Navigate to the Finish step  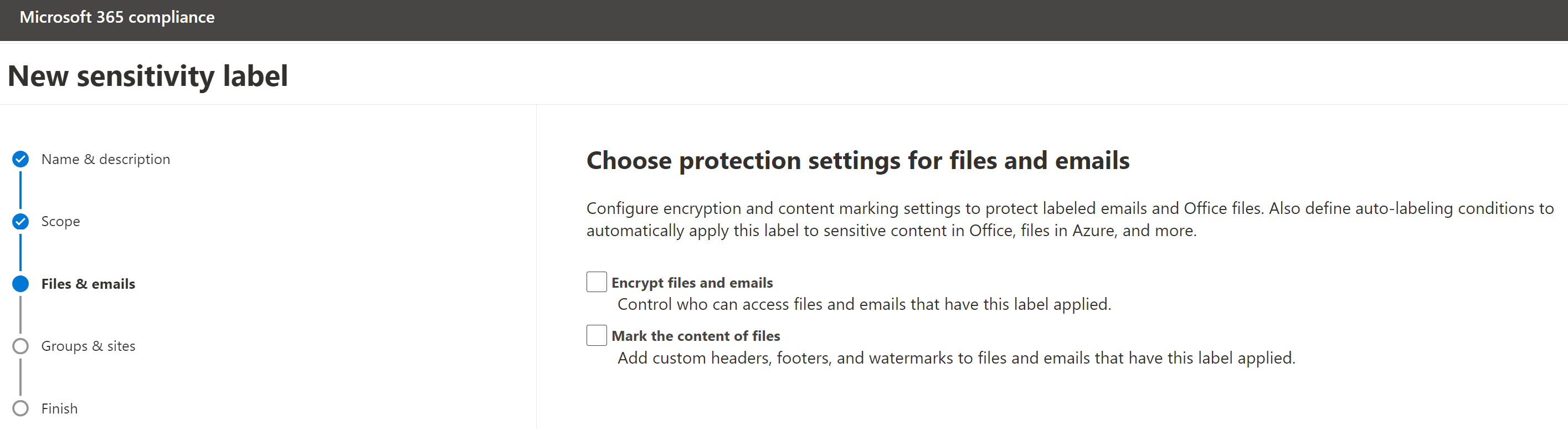(x=60, y=408)
